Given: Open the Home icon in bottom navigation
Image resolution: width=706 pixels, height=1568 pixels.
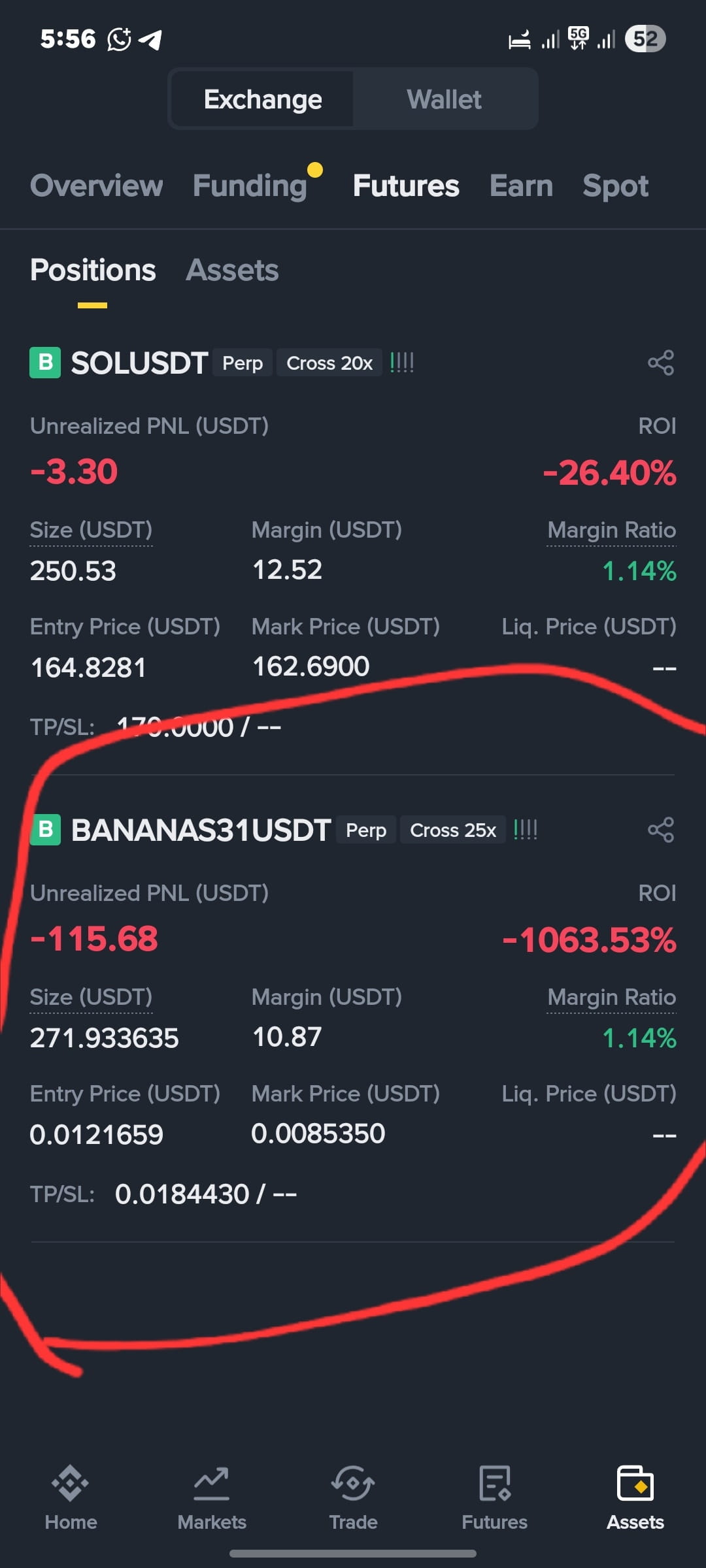Looking at the screenshot, I should point(71,1482).
